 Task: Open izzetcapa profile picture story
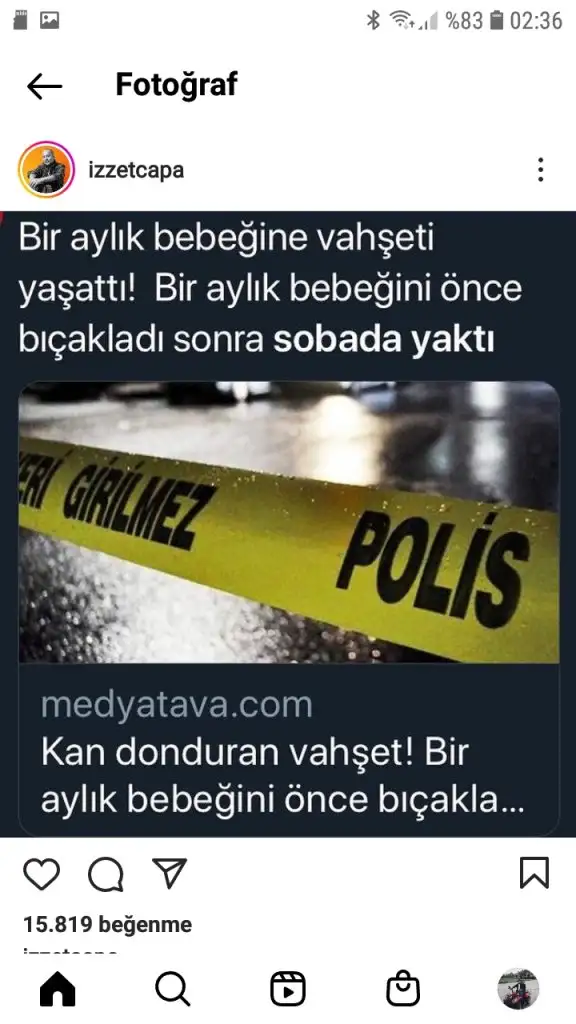pyautogui.click(x=46, y=170)
